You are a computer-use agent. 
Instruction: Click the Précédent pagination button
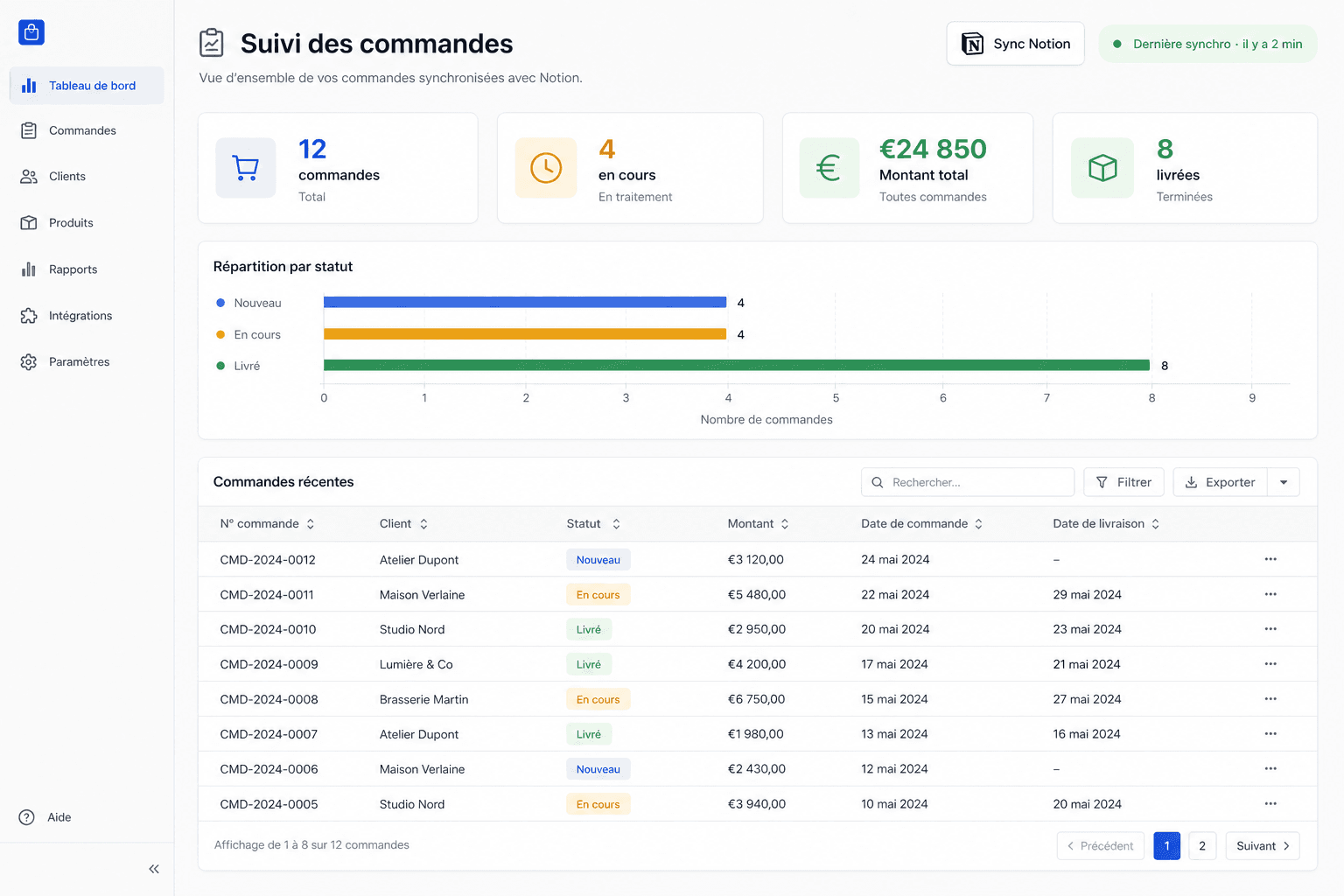pos(1101,846)
